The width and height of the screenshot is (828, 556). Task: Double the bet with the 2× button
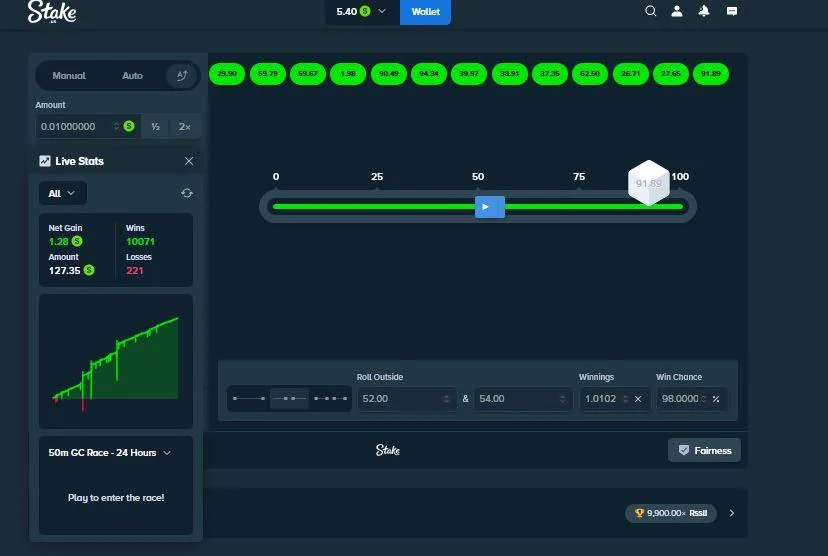(x=184, y=127)
